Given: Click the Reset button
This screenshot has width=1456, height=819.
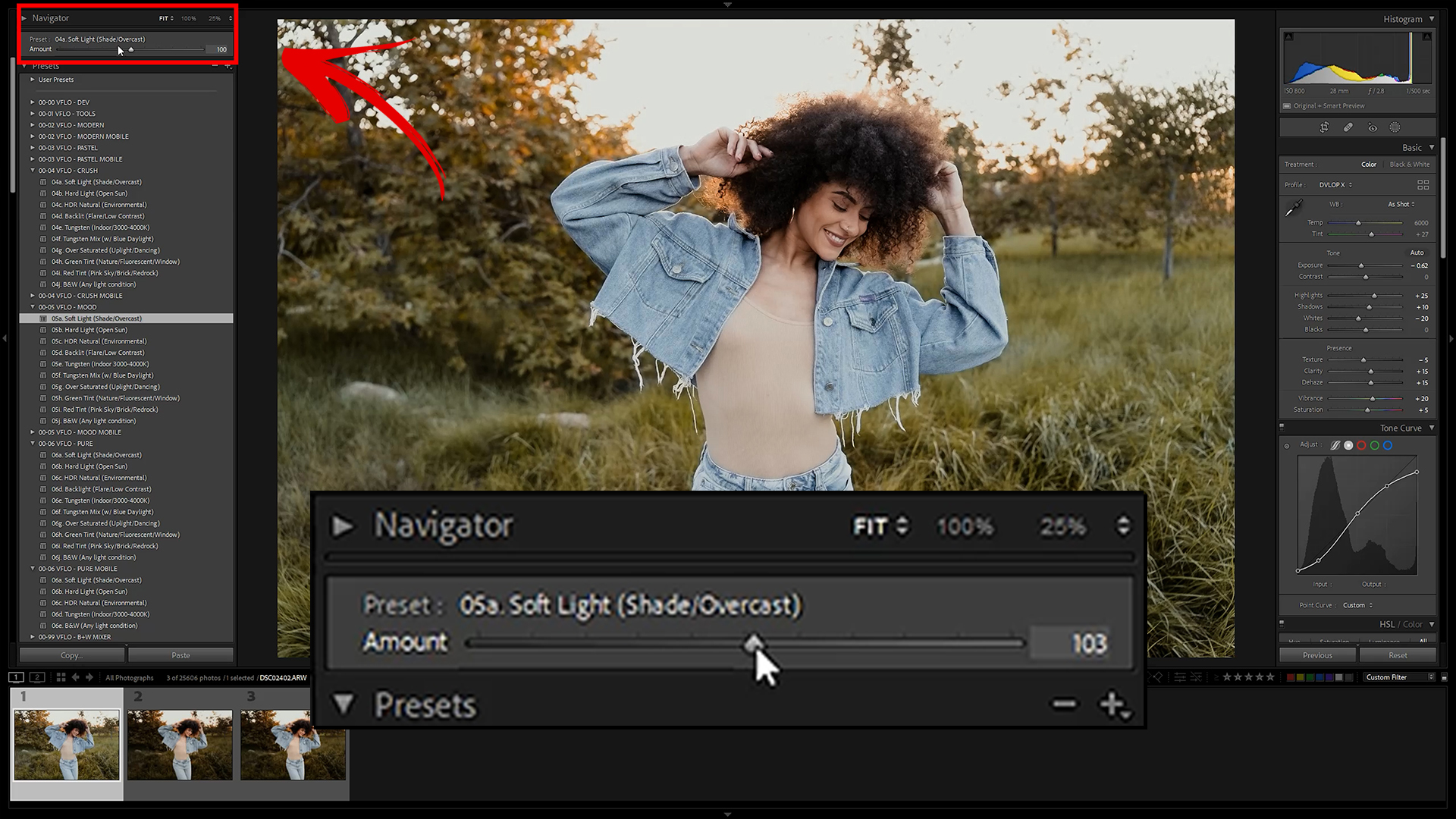Looking at the screenshot, I should 1398,654.
